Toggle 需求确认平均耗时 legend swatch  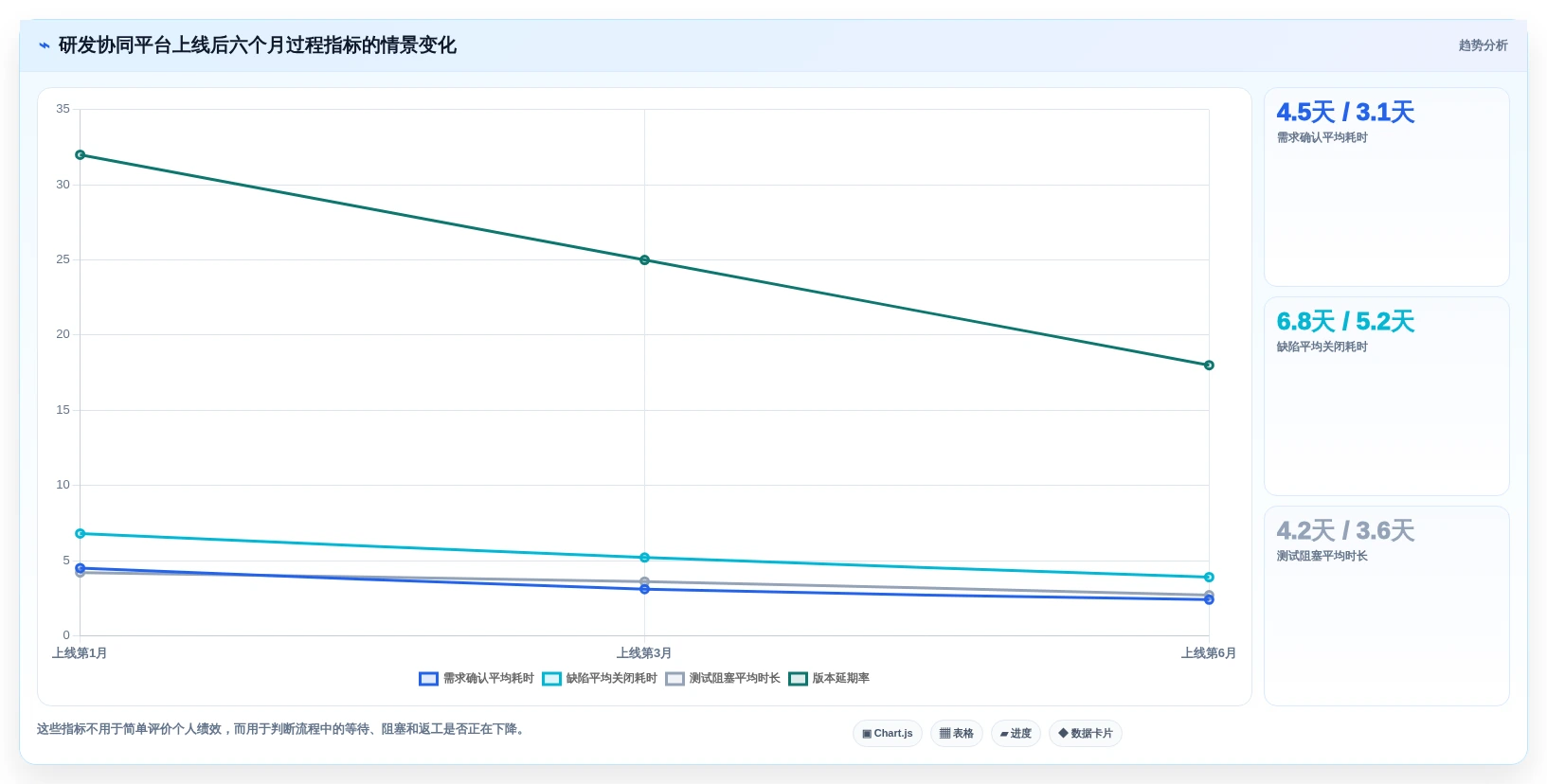428,679
